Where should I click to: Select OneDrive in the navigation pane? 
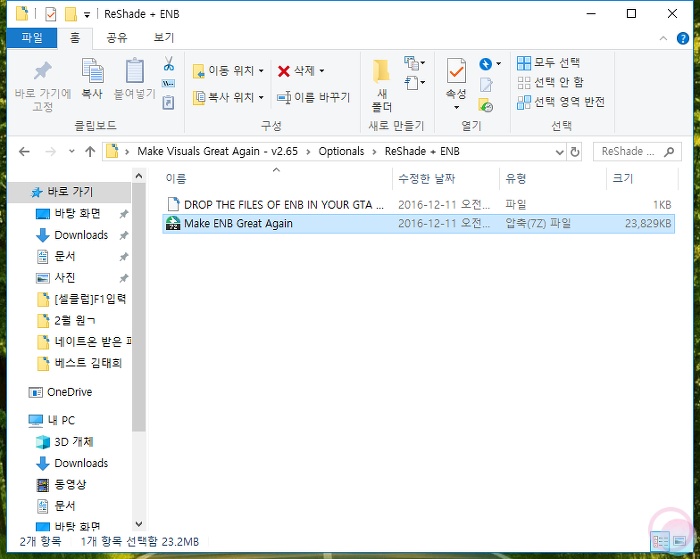(69, 392)
